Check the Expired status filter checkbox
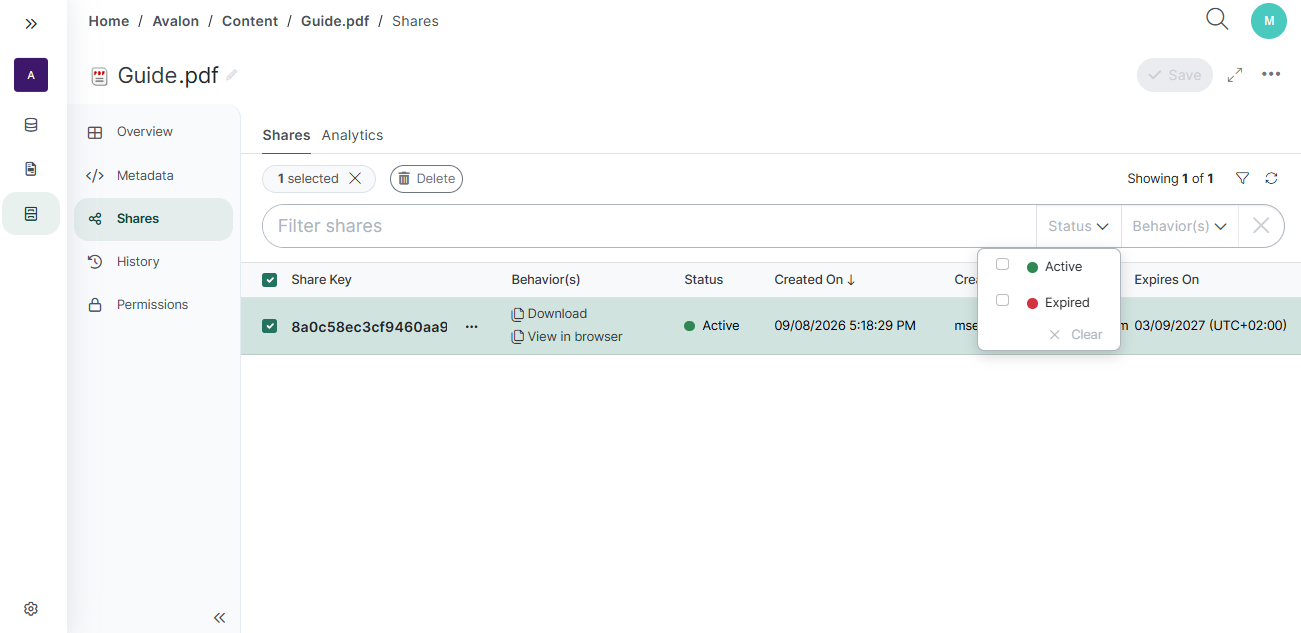Image resolution: width=1301 pixels, height=633 pixels. pyautogui.click(x=1003, y=301)
